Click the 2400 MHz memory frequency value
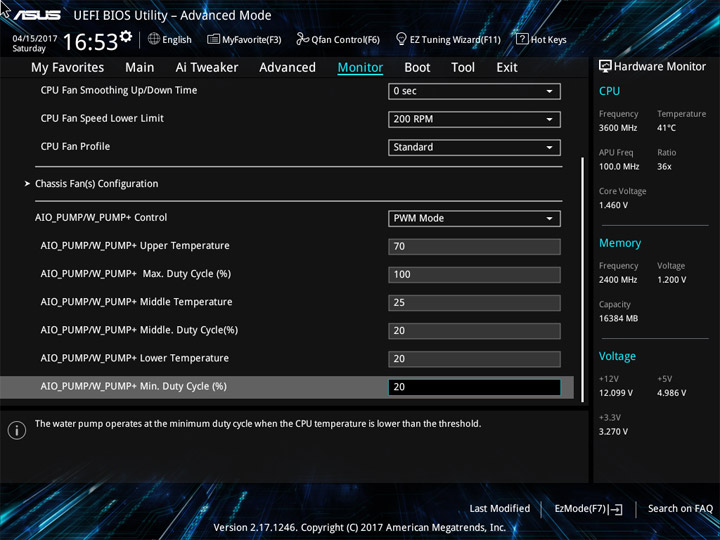Viewport: 720px width, 540px height. pos(618,280)
